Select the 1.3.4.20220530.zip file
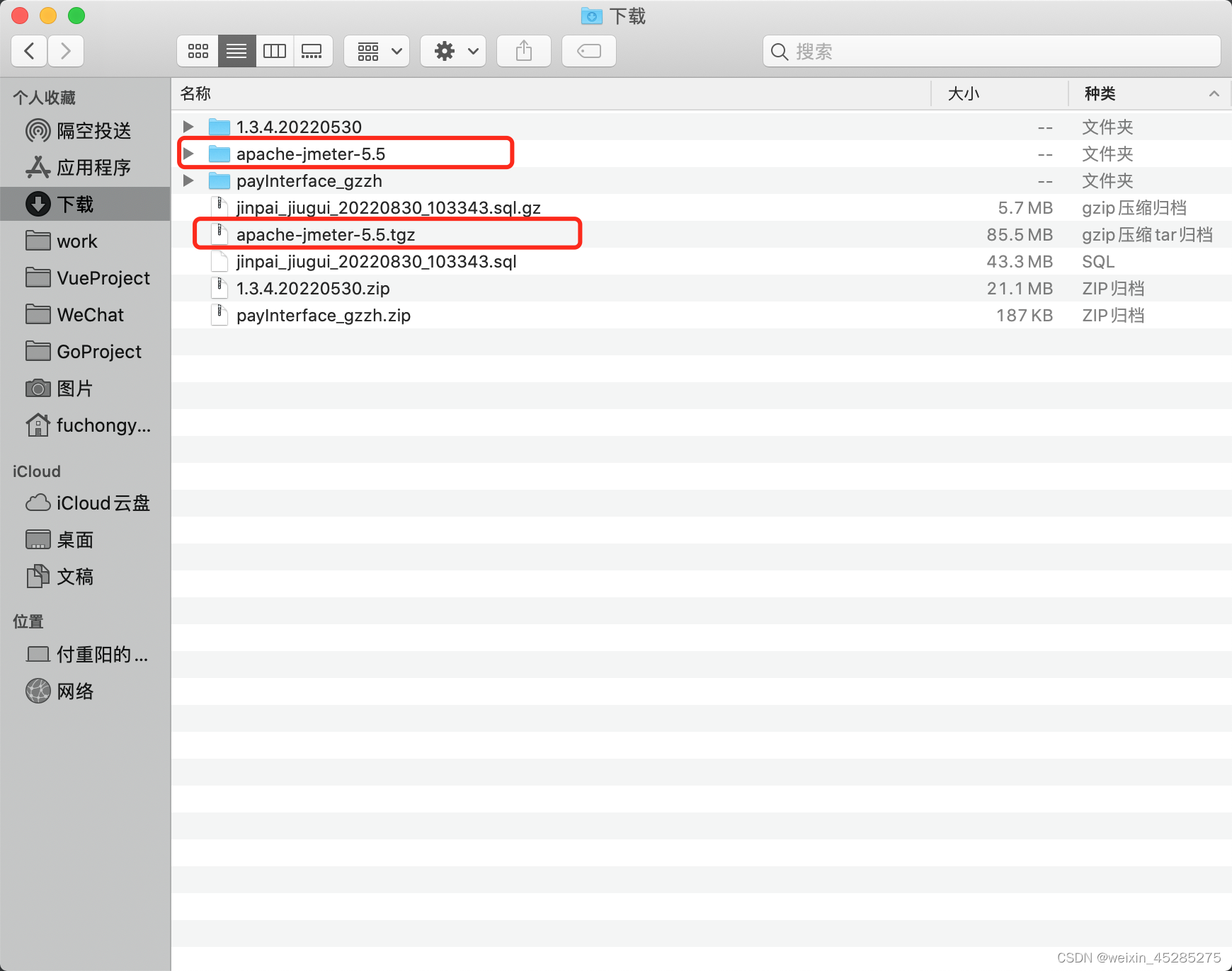Screen dimensions: 1232x971 click(701, 288)
